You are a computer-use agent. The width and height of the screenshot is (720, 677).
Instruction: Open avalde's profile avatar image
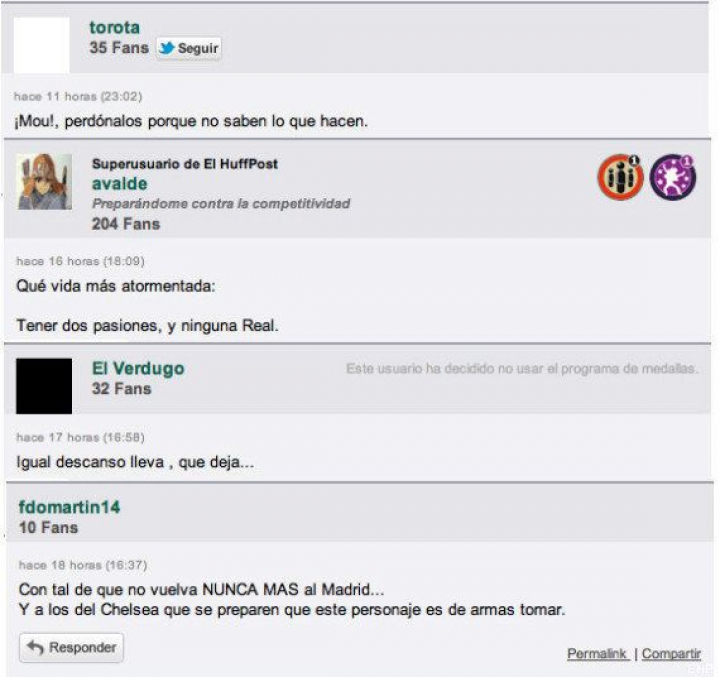[44, 182]
